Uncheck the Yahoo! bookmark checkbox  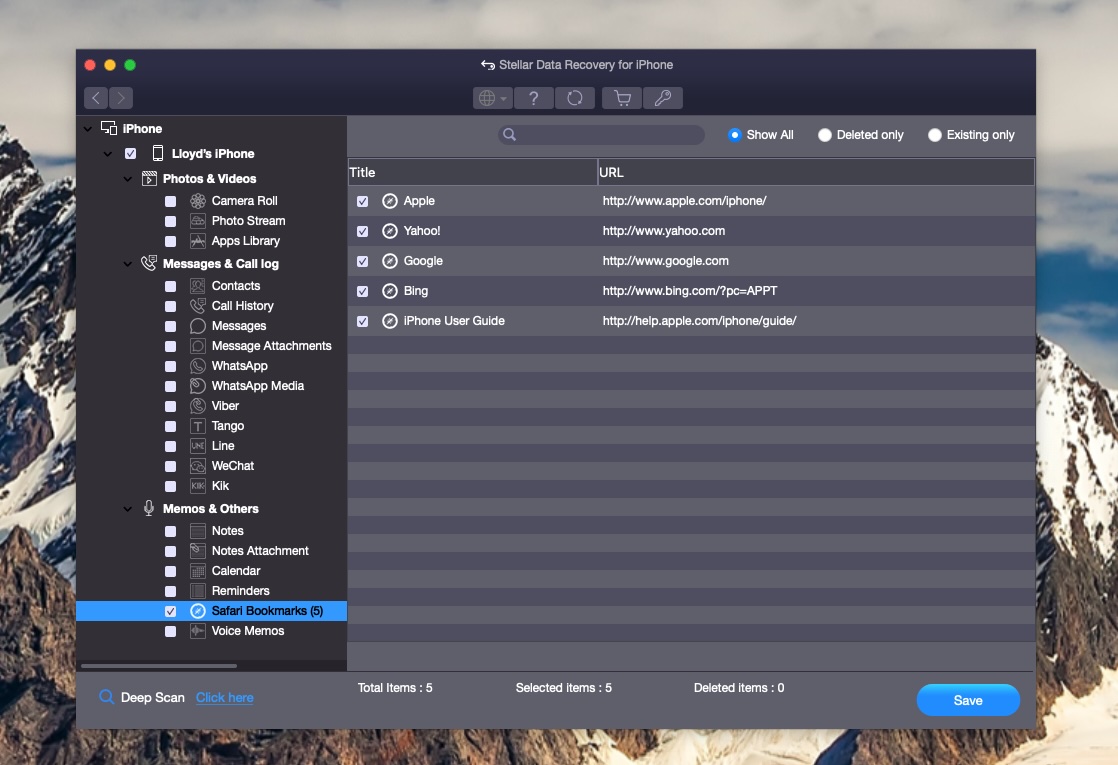[x=362, y=232]
